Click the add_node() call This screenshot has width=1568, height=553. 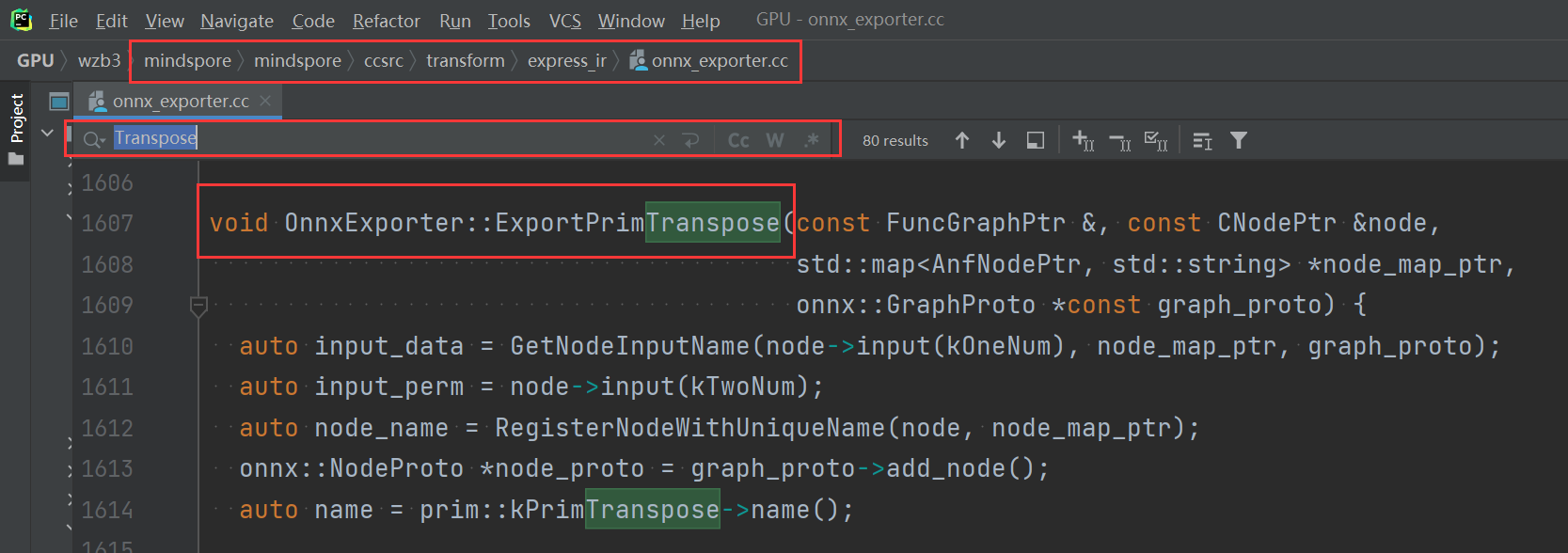pos(960,468)
